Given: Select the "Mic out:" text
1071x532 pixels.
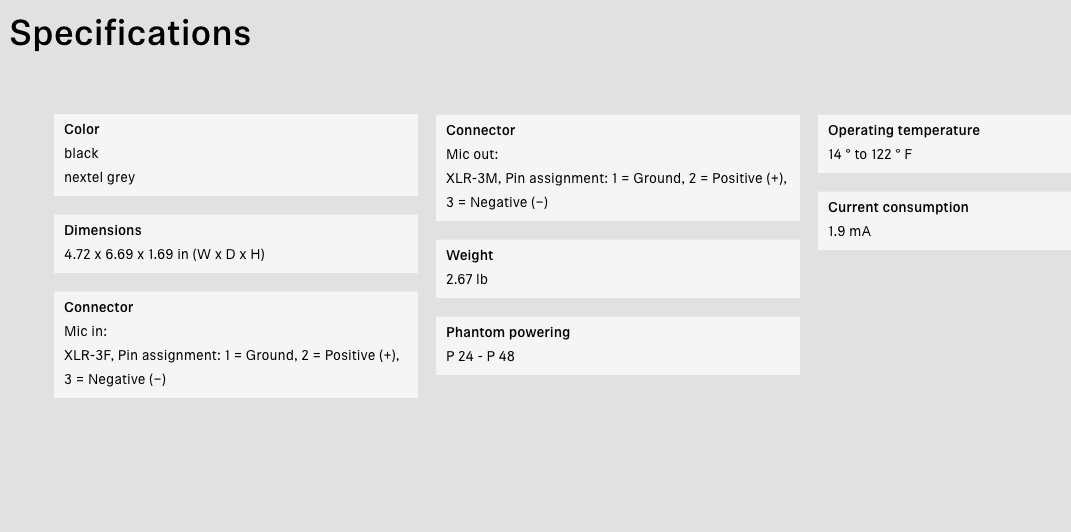Looking at the screenshot, I should (x=472, y=154).
